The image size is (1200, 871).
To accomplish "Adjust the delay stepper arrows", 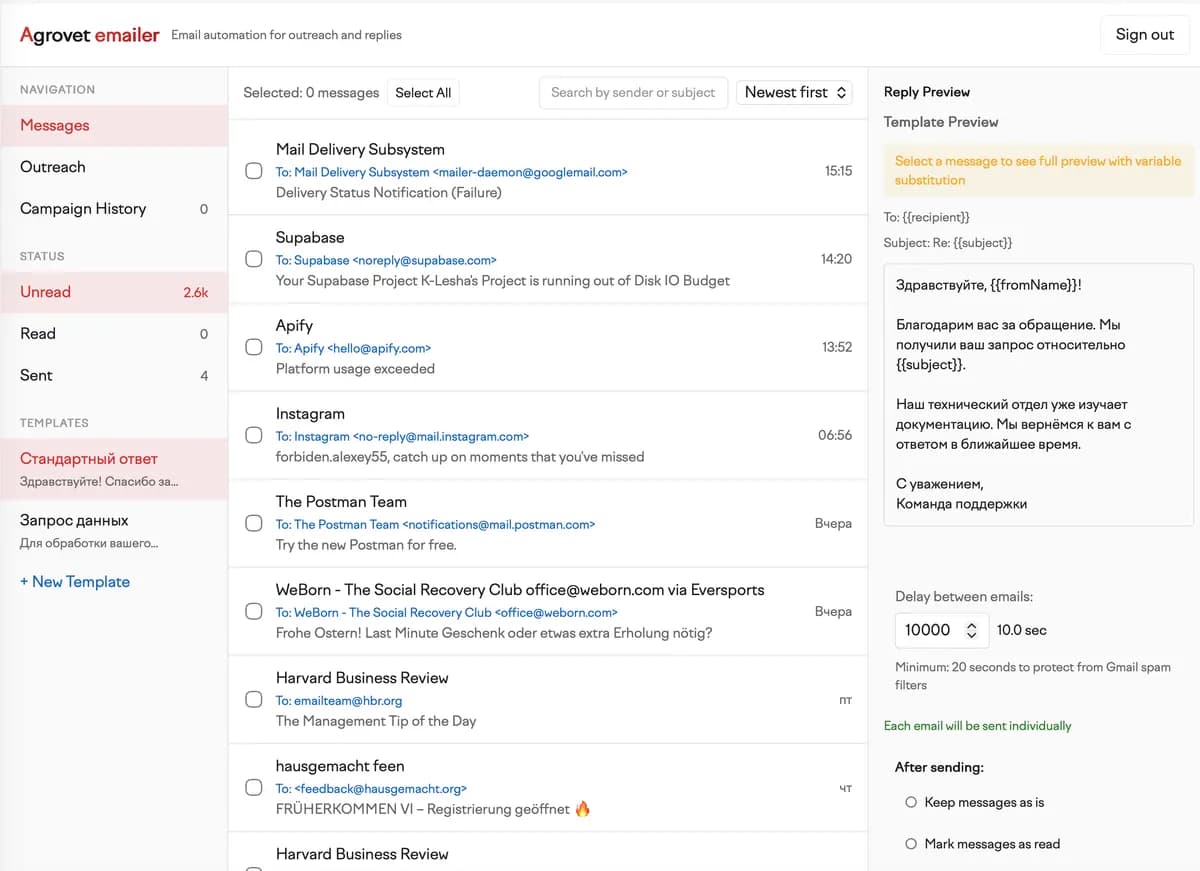I will (x=971, y=630).
